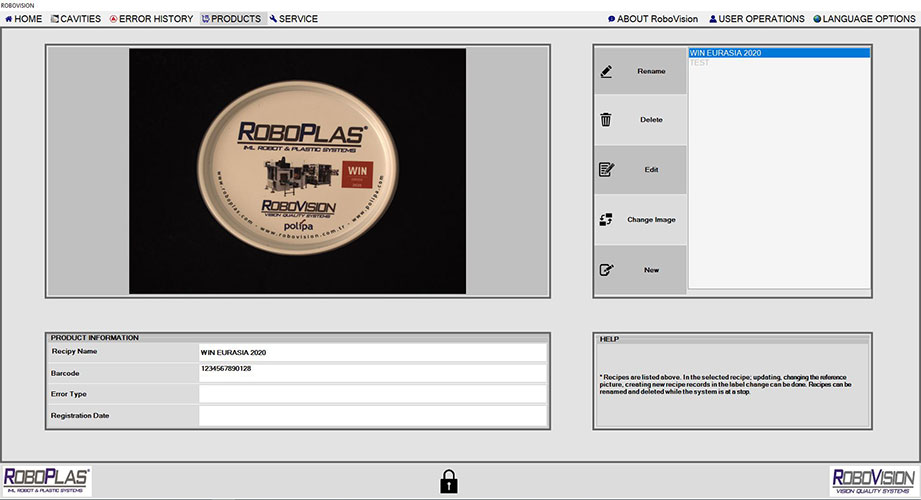Open USER OPERATIONS menu
Image resolution: width=921 pixels, height=500 pixels.
(x=757, y=19)
